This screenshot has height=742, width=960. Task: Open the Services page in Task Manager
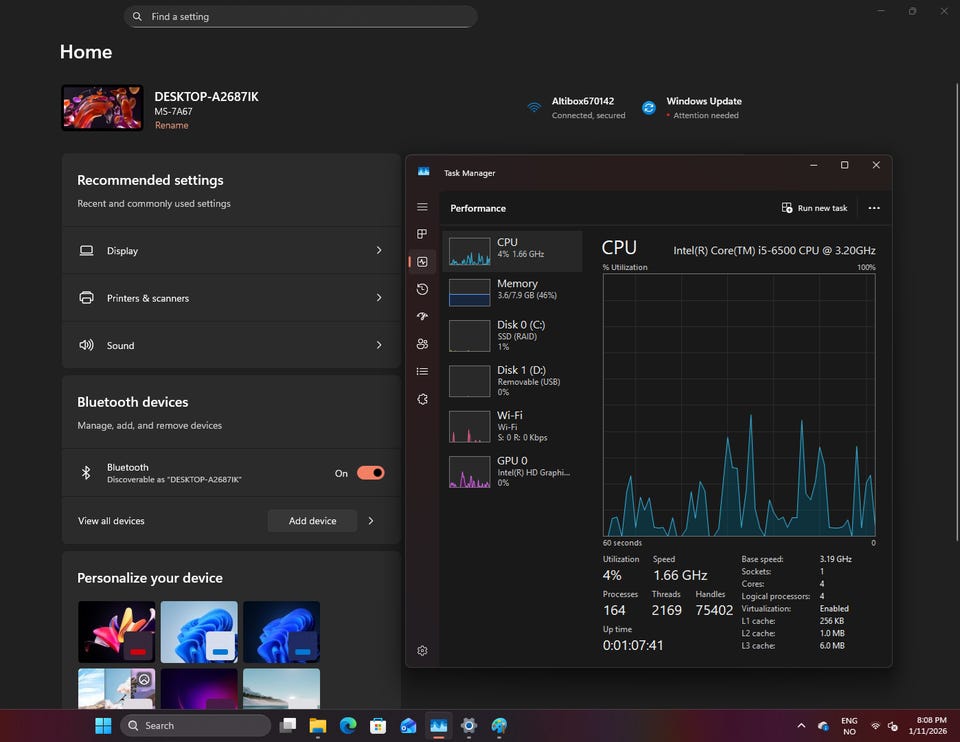(x=422, y=399)
